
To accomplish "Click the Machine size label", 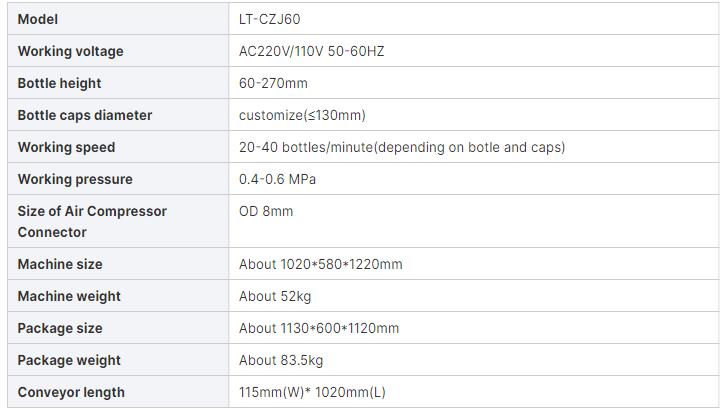I will coord(60,264).
